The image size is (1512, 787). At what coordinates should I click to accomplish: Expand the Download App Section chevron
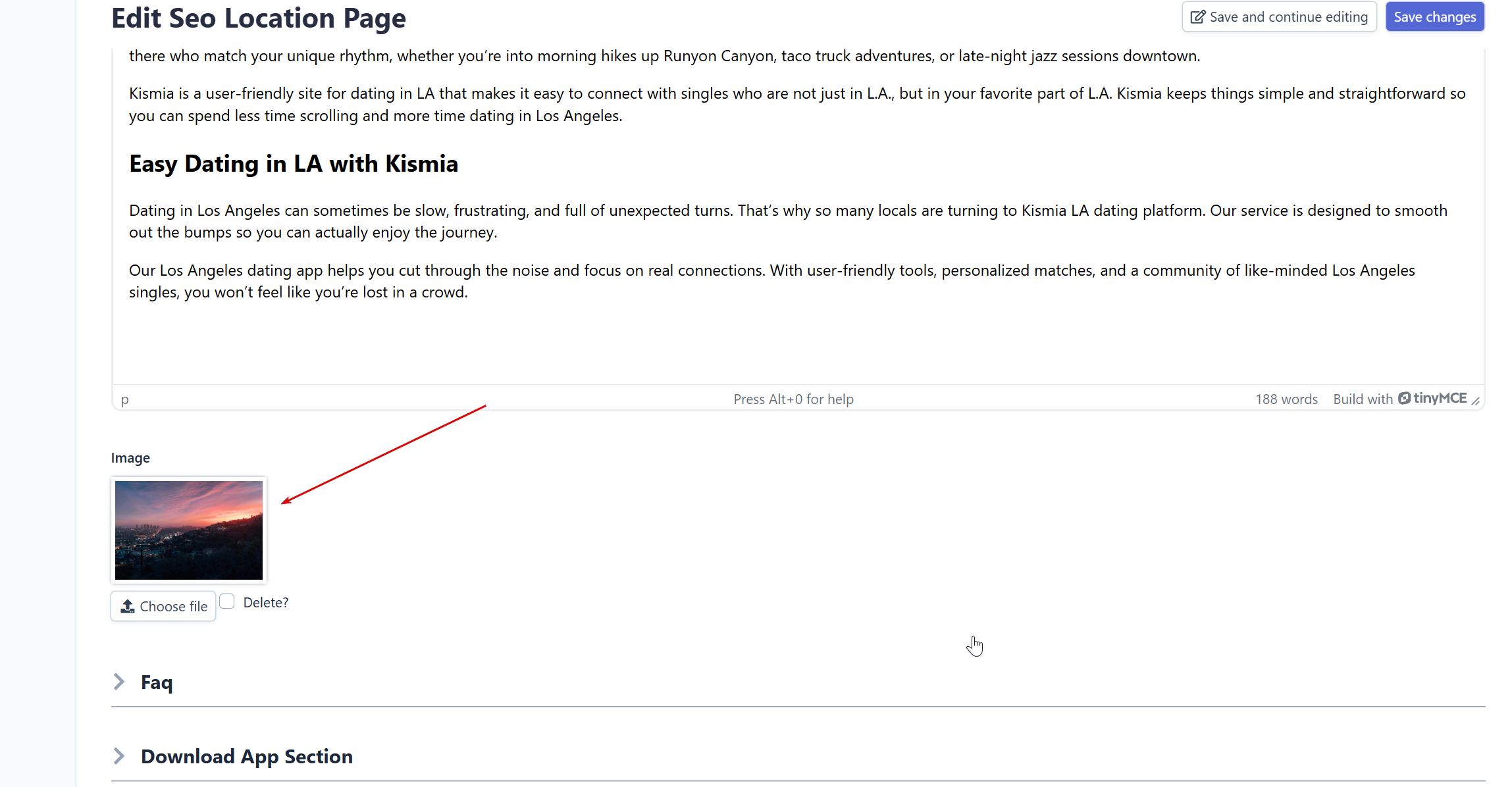(x=119, y=756)
